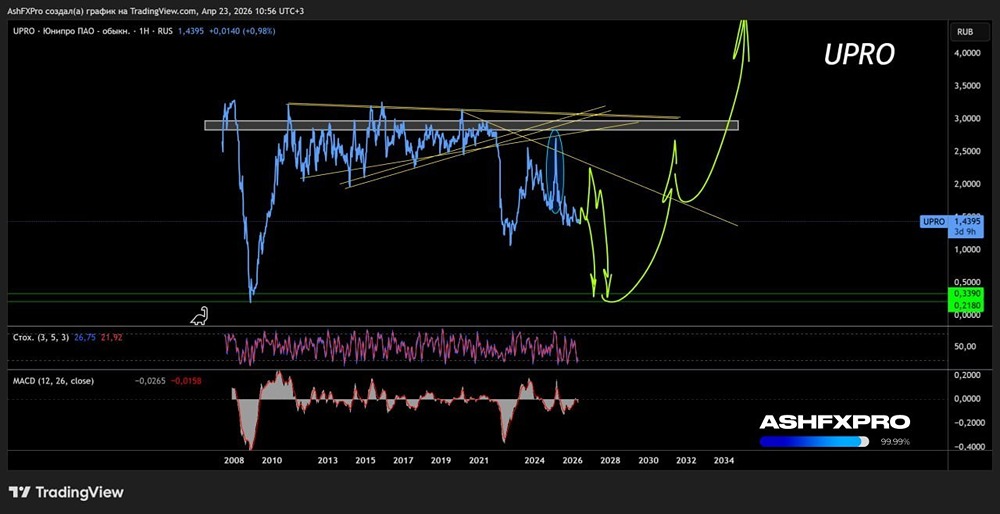Click the 2034 year label on time axis

coord(723,460)
